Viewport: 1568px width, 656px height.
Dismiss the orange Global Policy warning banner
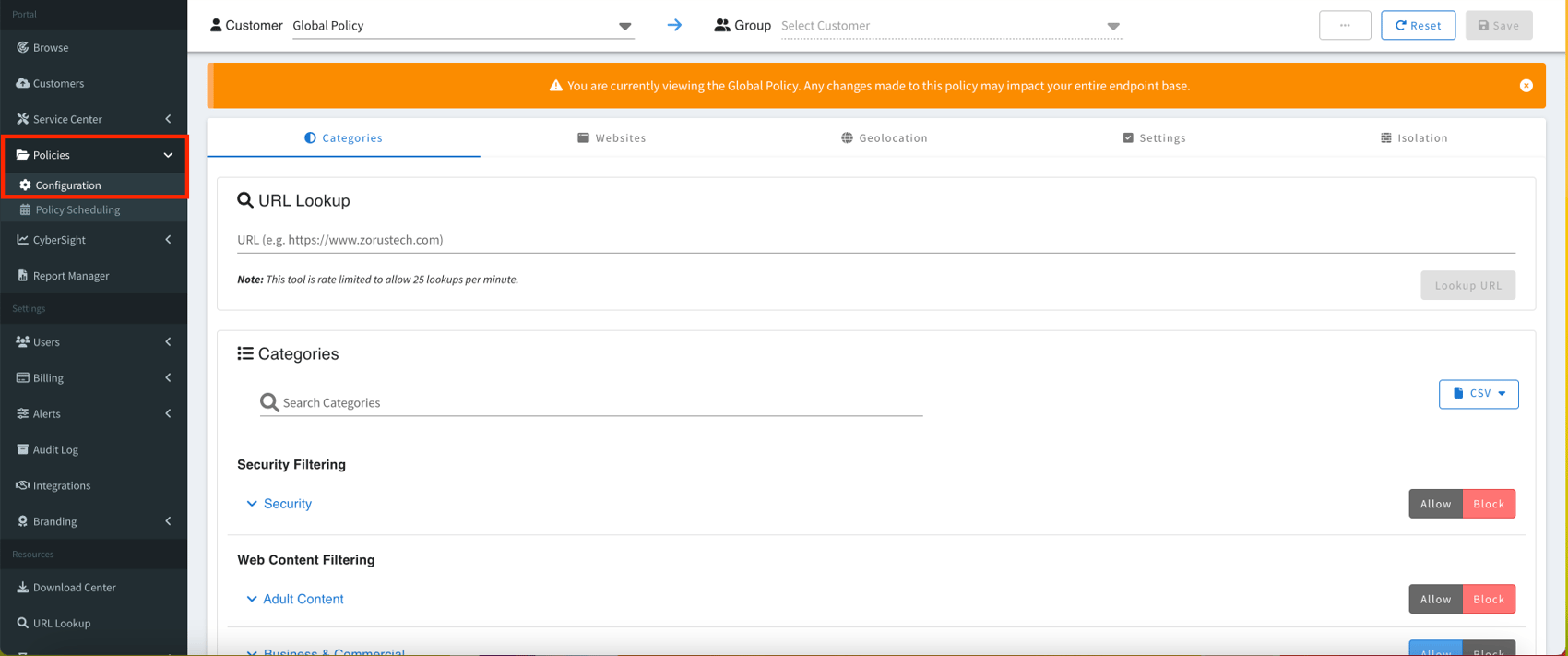1526,86
